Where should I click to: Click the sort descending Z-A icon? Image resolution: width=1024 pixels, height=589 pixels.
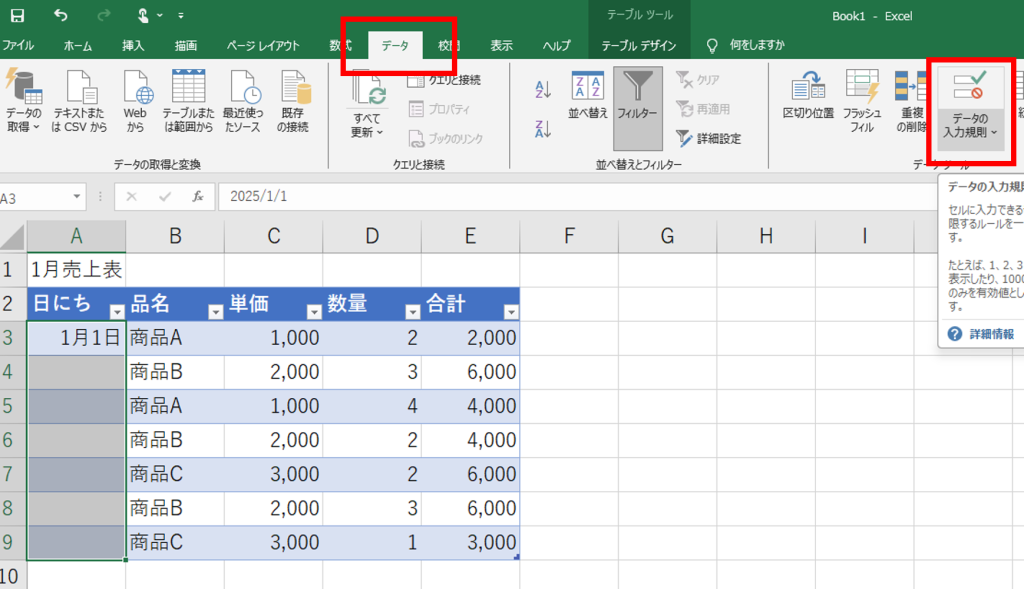[x=543, y=128]
